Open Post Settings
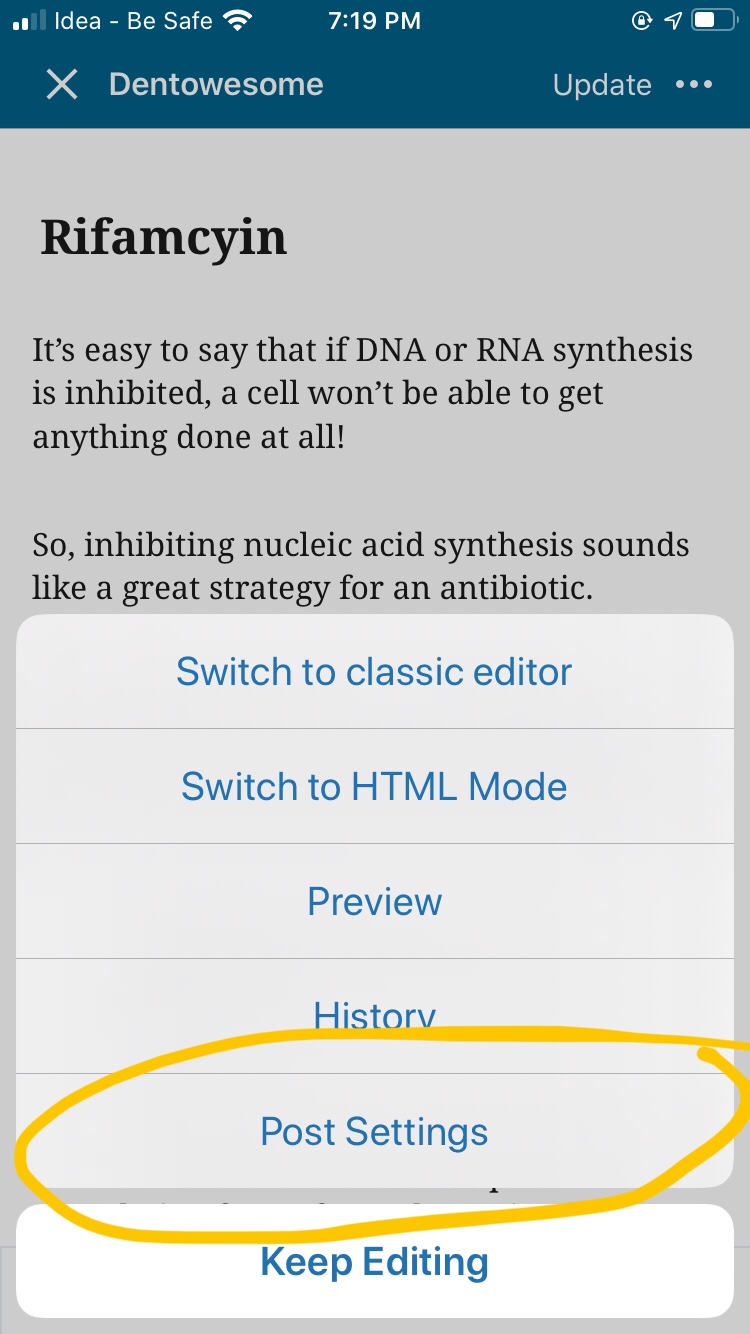 [374, 1132]
